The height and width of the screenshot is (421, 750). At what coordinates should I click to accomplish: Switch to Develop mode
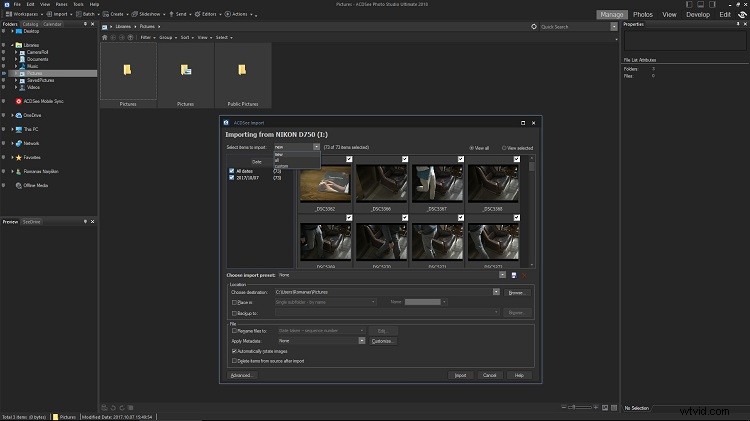[x=698, y=15]
